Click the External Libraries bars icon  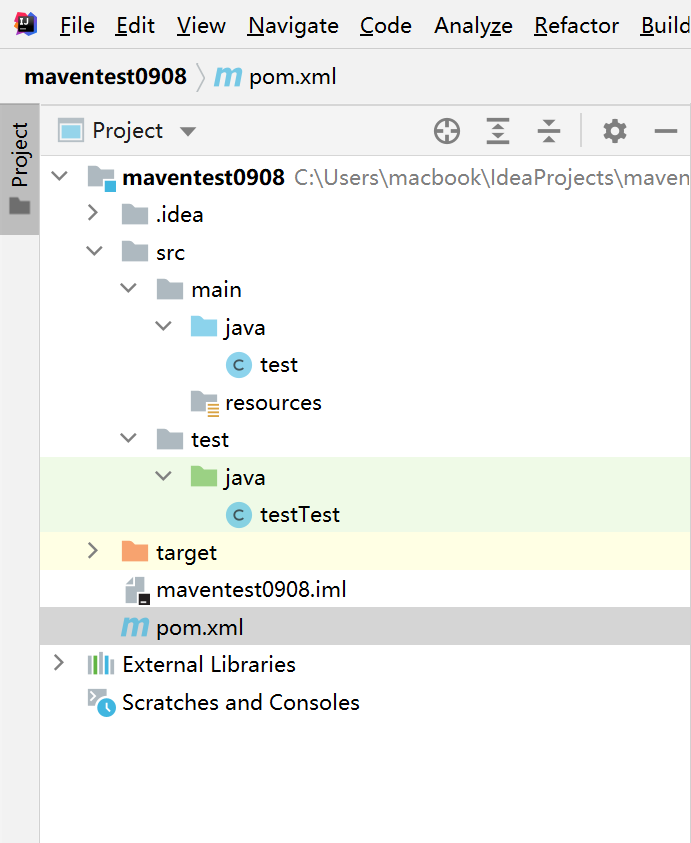(x=101, y=664)
